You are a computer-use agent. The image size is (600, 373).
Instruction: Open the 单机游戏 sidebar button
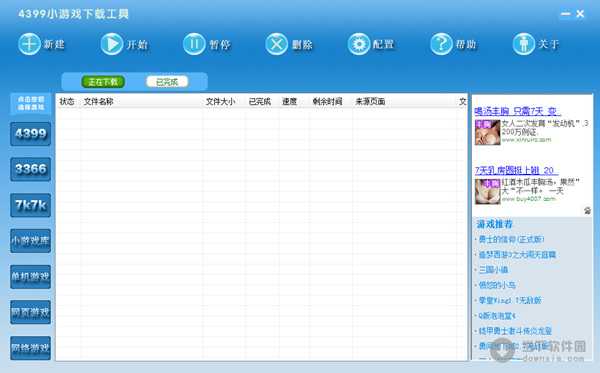click(x=31, y=277)
